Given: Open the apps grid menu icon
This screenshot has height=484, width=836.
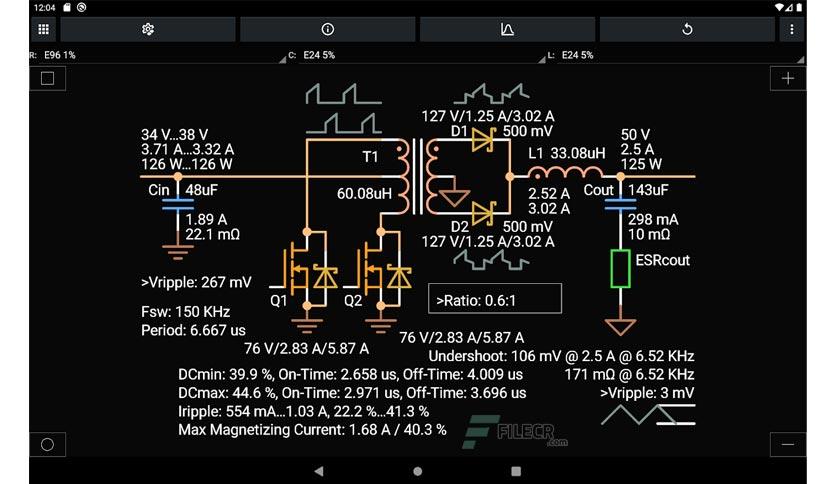Looking at the screenshot, I should pyautogui.click(x=44, y=29).
